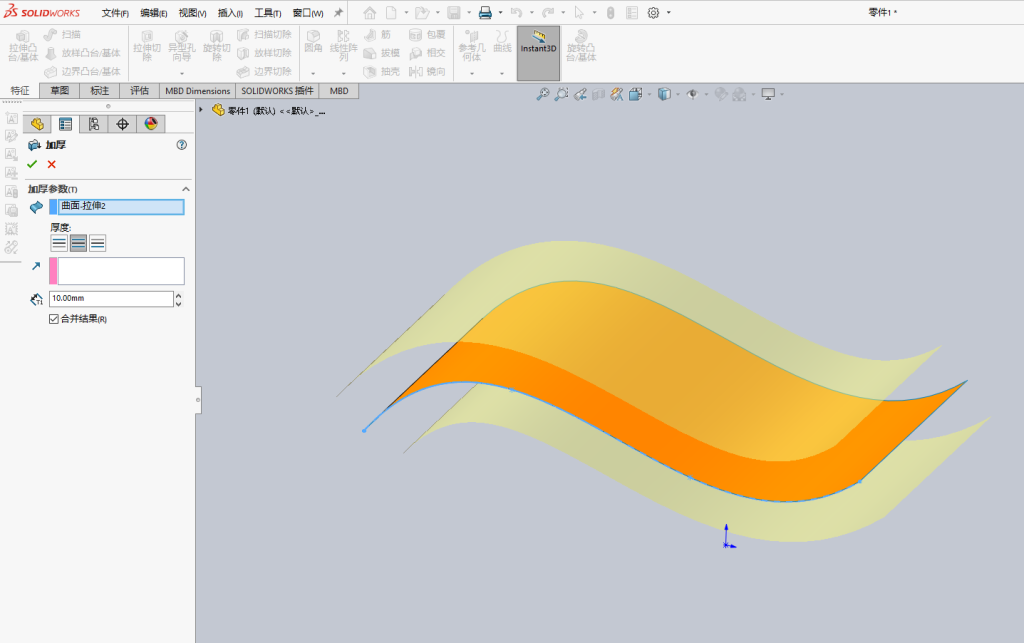Select the middle both-sides 厚度 button

[x=78, y=243]
